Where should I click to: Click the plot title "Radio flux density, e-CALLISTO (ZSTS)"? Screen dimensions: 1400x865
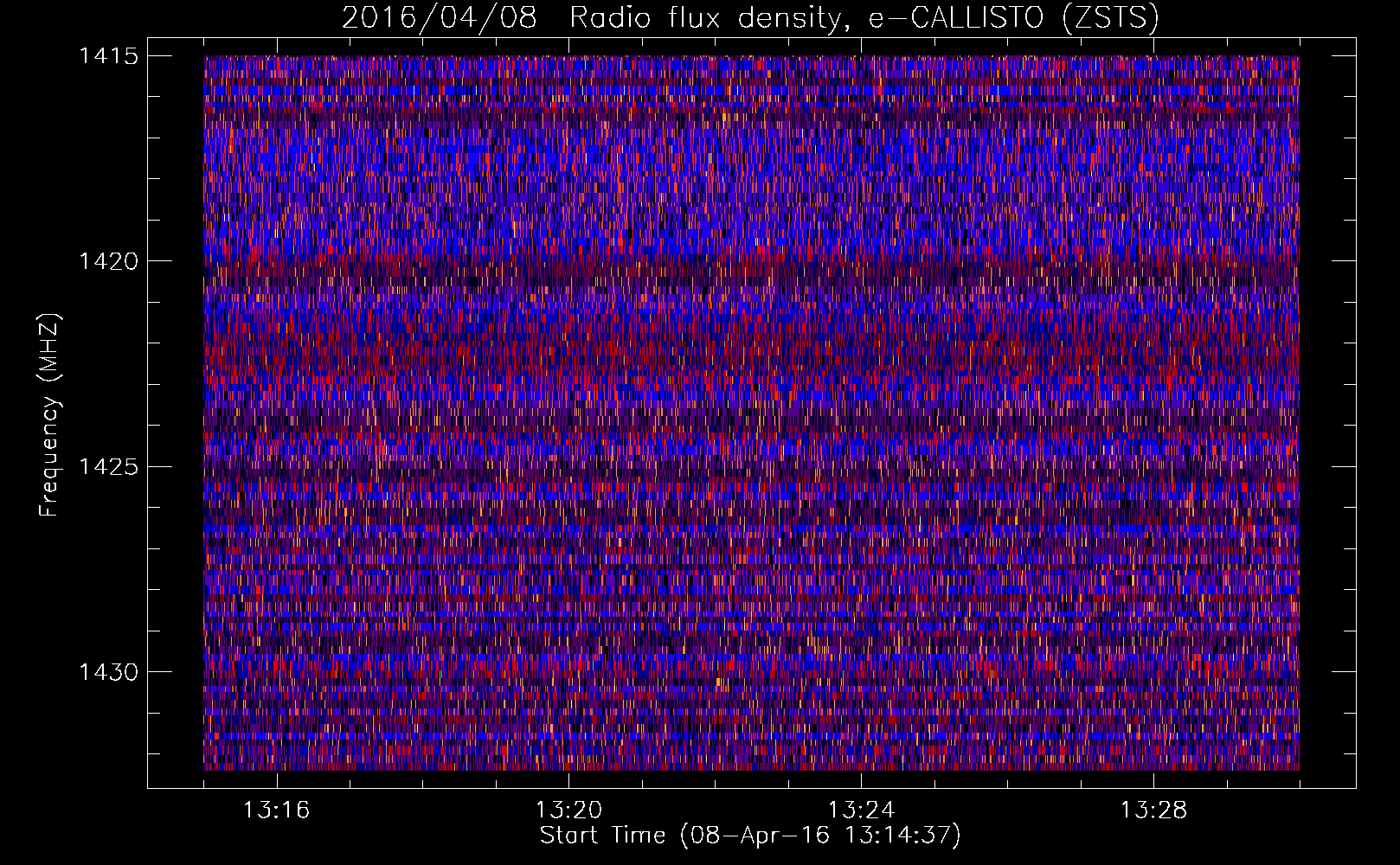tap(864, 17)
